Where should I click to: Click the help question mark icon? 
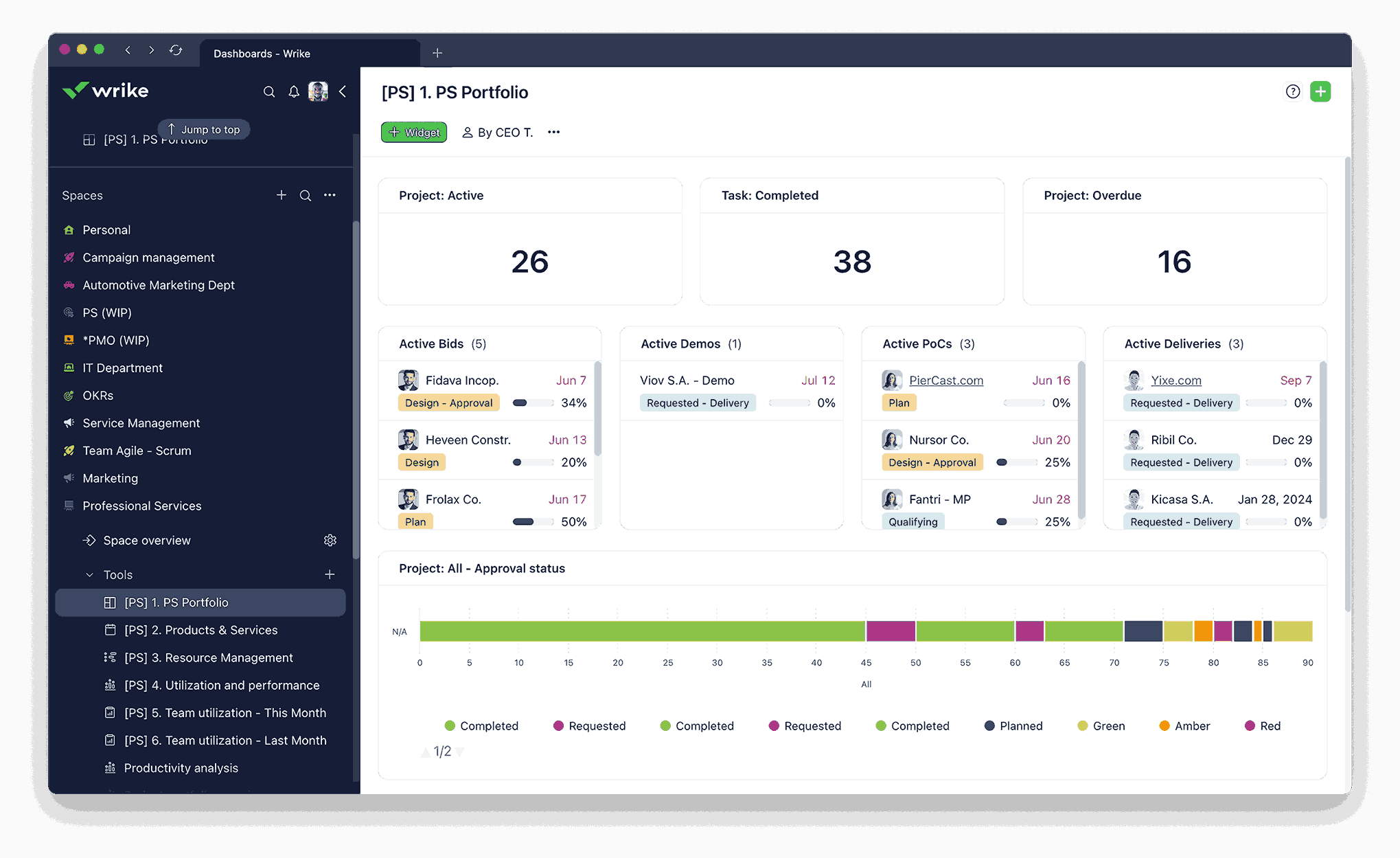1292,91
